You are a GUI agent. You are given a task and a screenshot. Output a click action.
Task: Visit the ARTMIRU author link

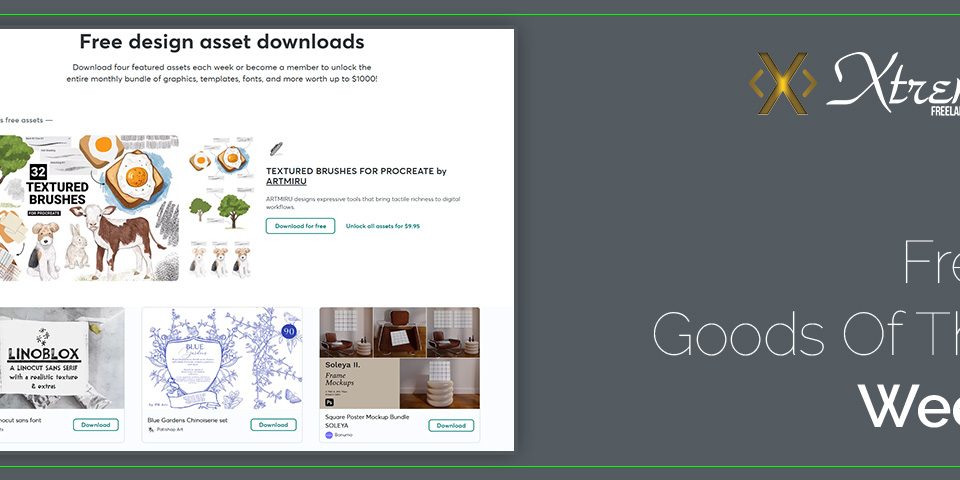point(286,182)
